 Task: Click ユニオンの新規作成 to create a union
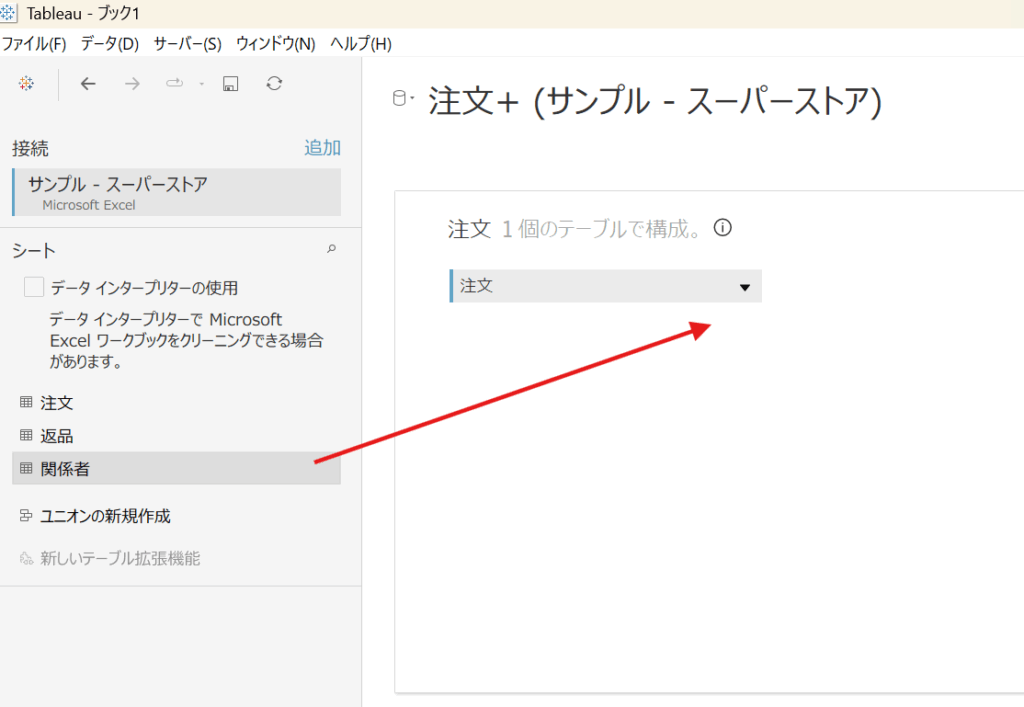pyautogui.click(x=104, y=516)
